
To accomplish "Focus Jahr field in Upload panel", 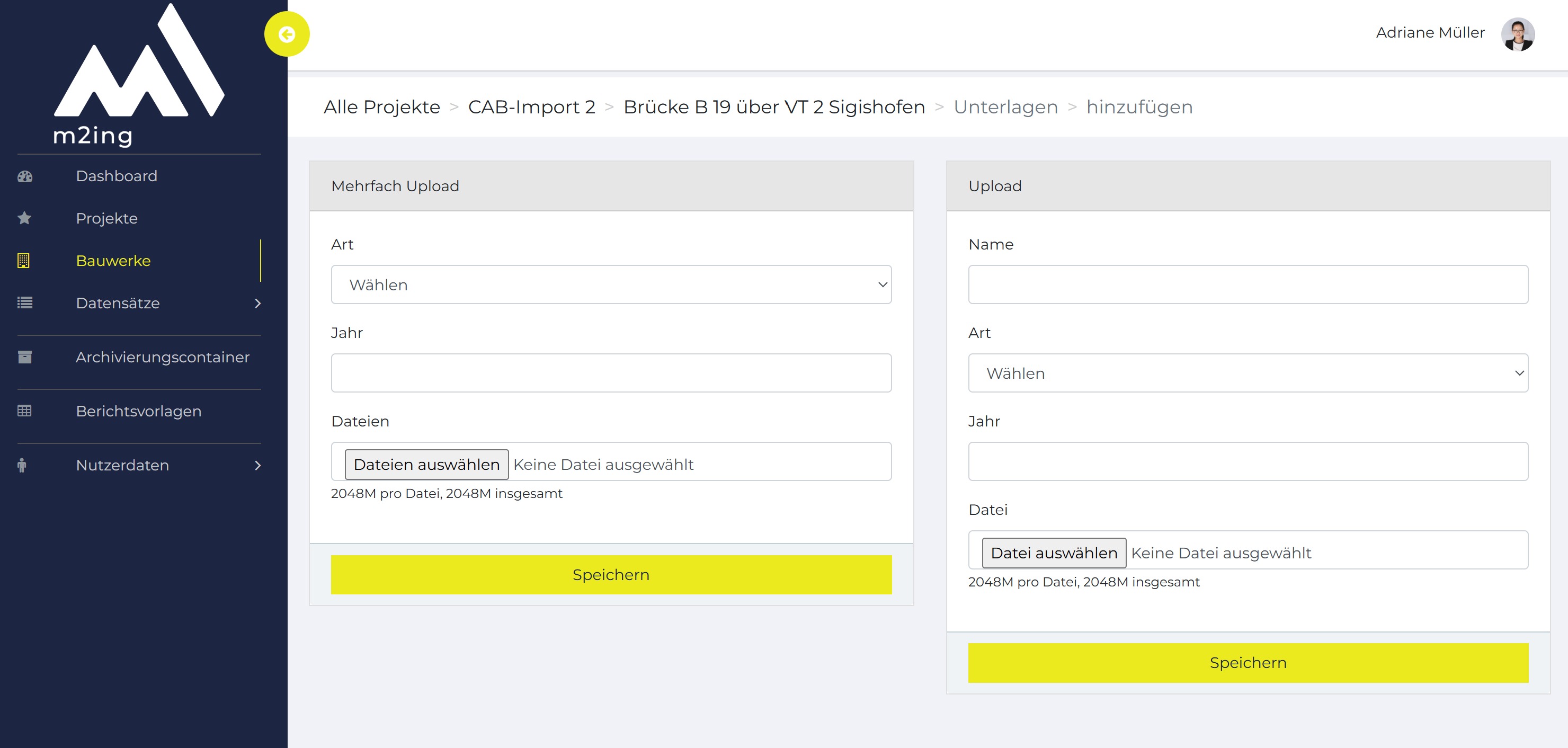I will point(1248,461).
